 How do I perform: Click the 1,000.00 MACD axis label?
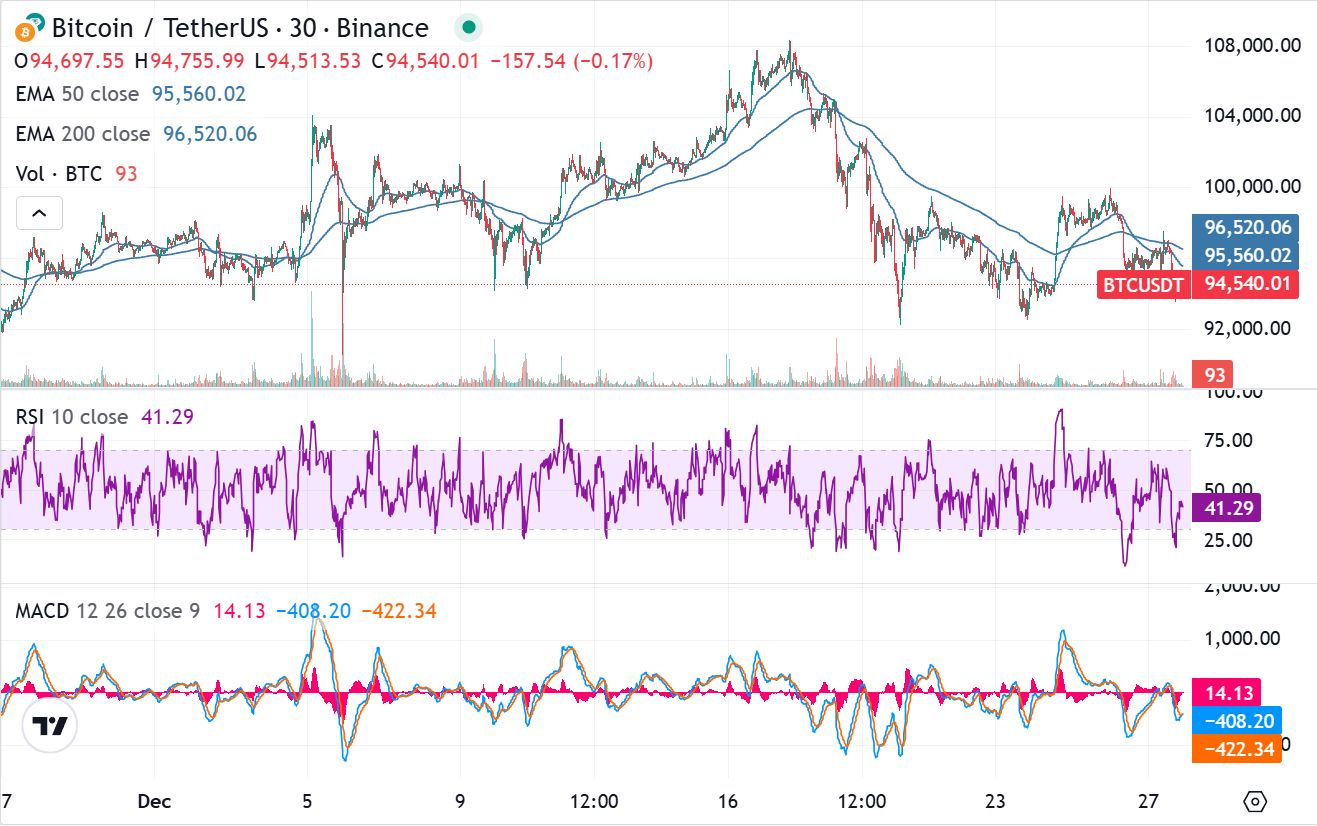(1241, 639)
